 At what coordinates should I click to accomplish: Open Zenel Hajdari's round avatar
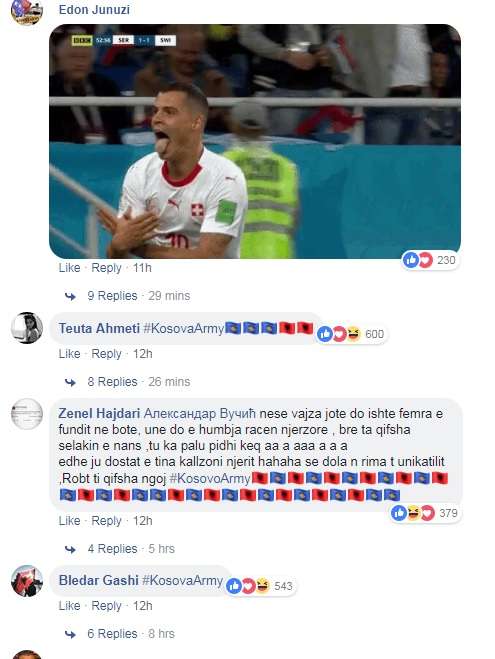(x=26, y=414)
